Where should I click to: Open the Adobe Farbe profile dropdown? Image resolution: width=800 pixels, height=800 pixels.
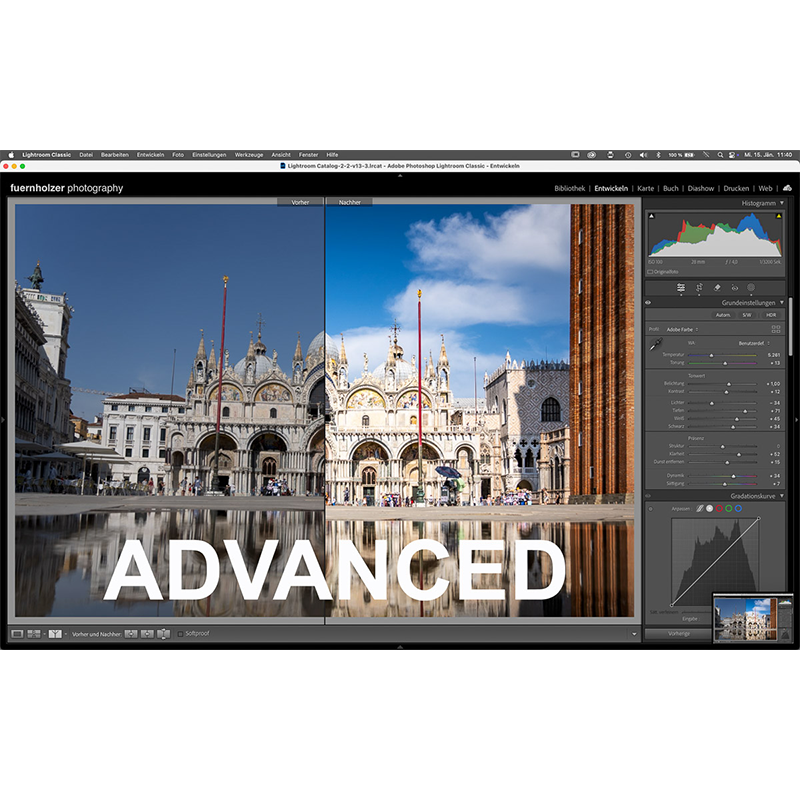682,328
